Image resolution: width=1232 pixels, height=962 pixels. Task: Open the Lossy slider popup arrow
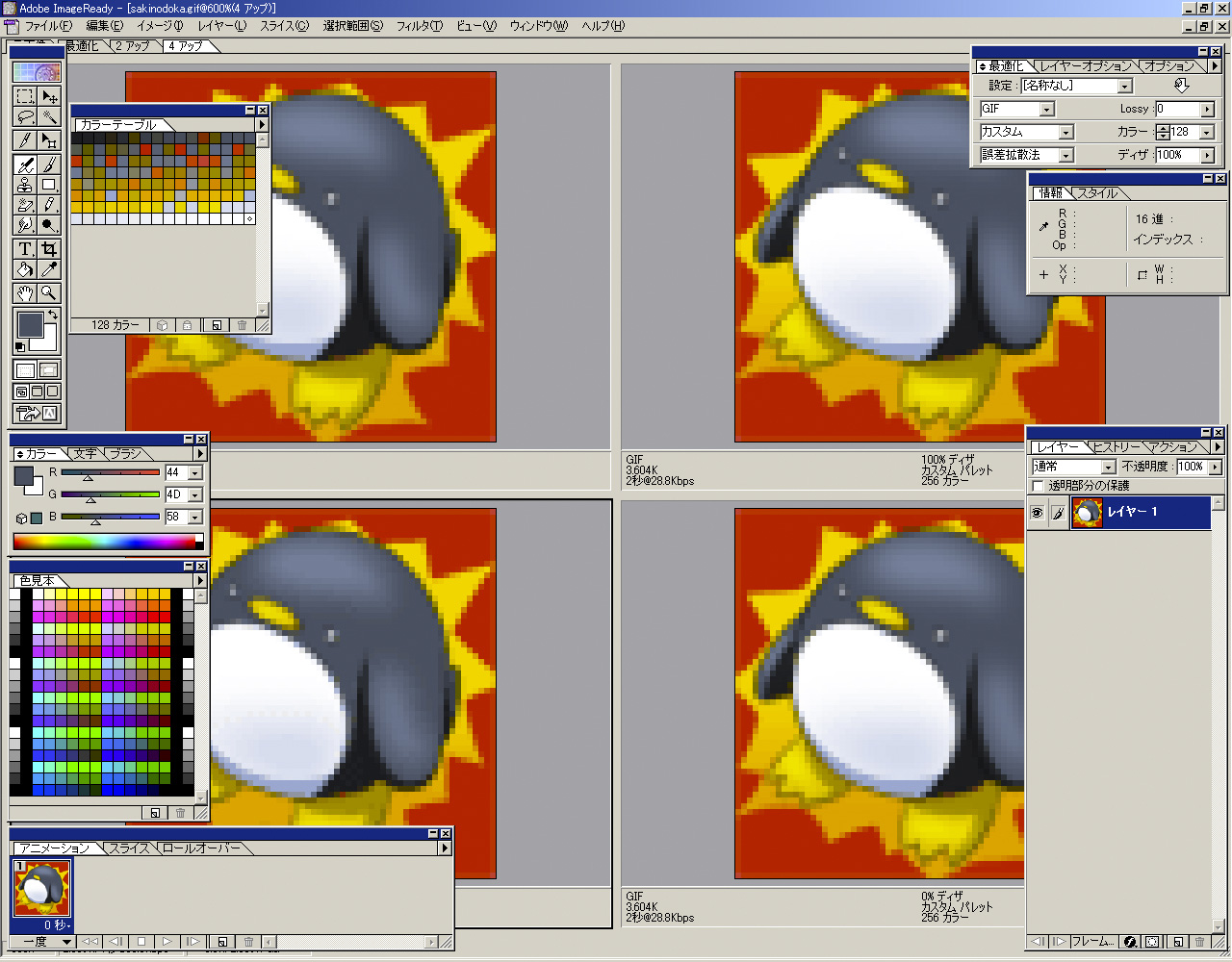tap(1207, 109)
